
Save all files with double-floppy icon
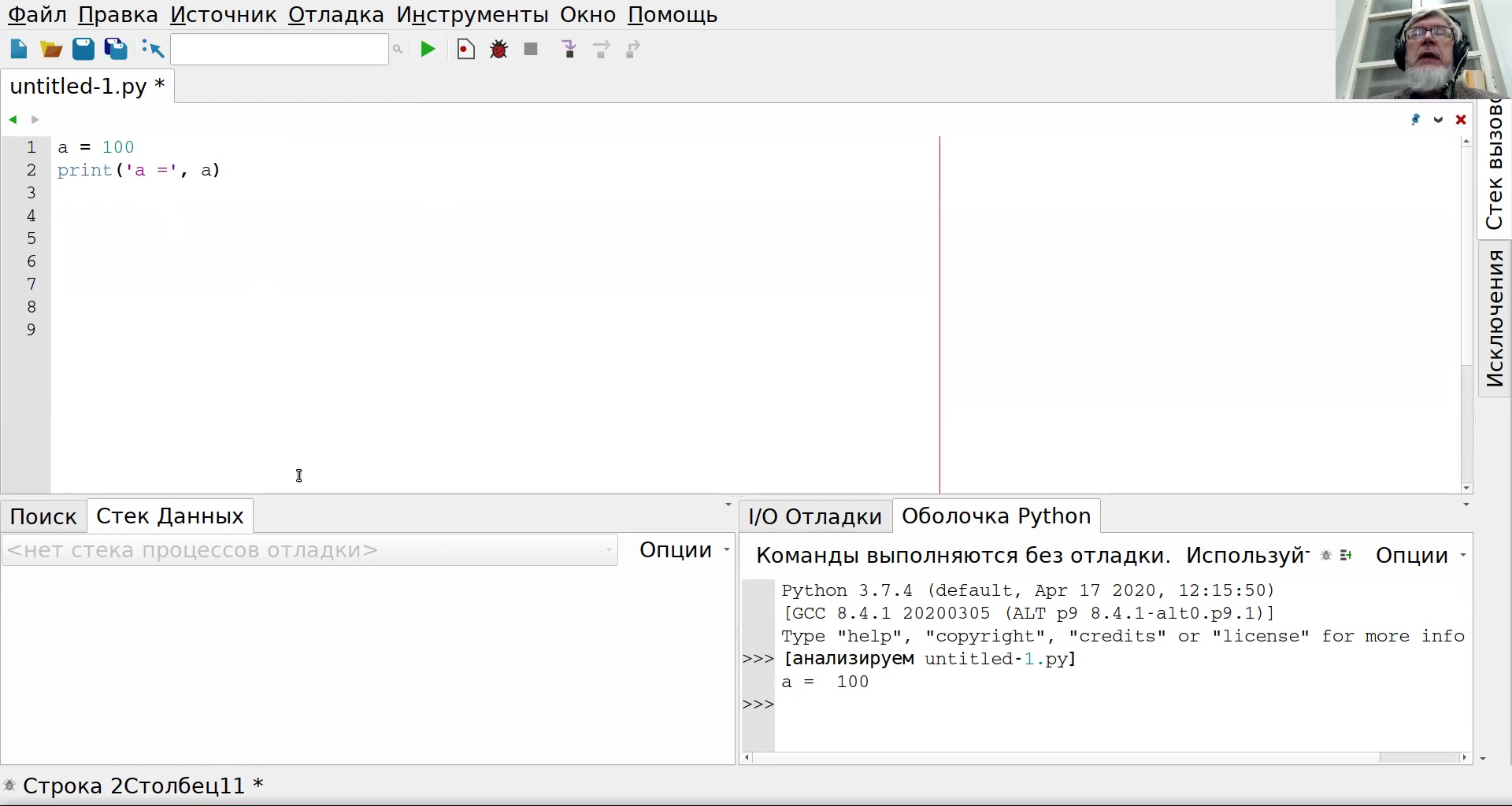click(x=116, y=50)
